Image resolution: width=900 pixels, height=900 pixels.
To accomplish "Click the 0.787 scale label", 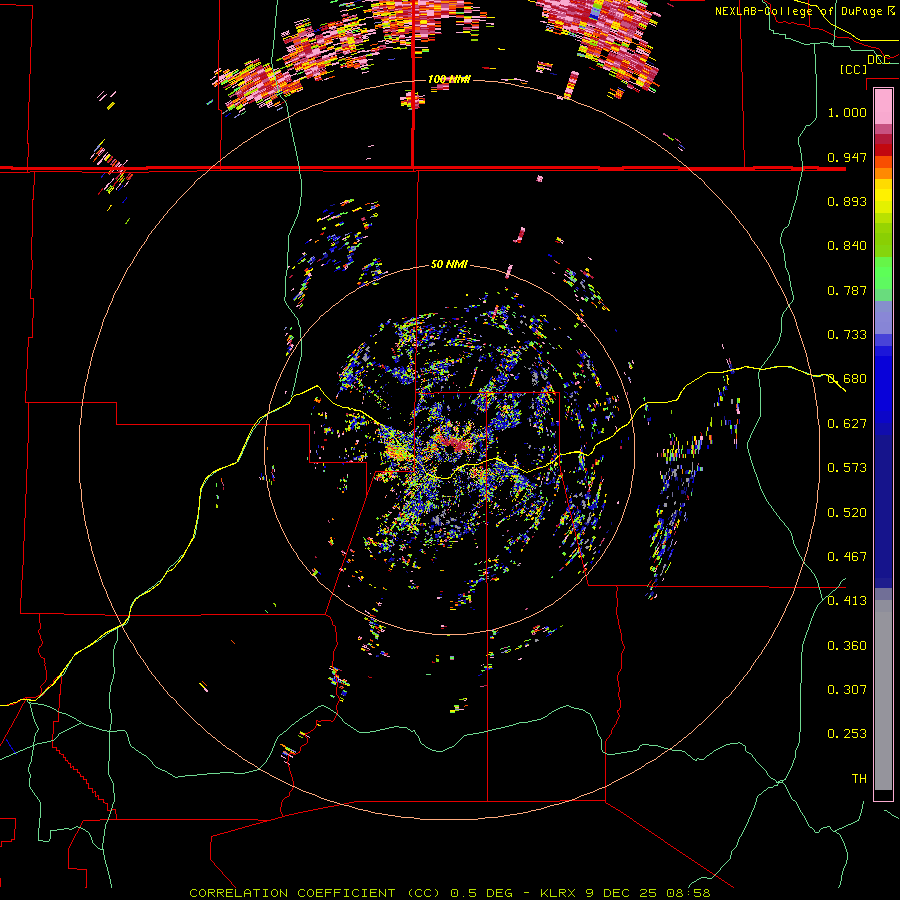I will (x=847, y=290).
